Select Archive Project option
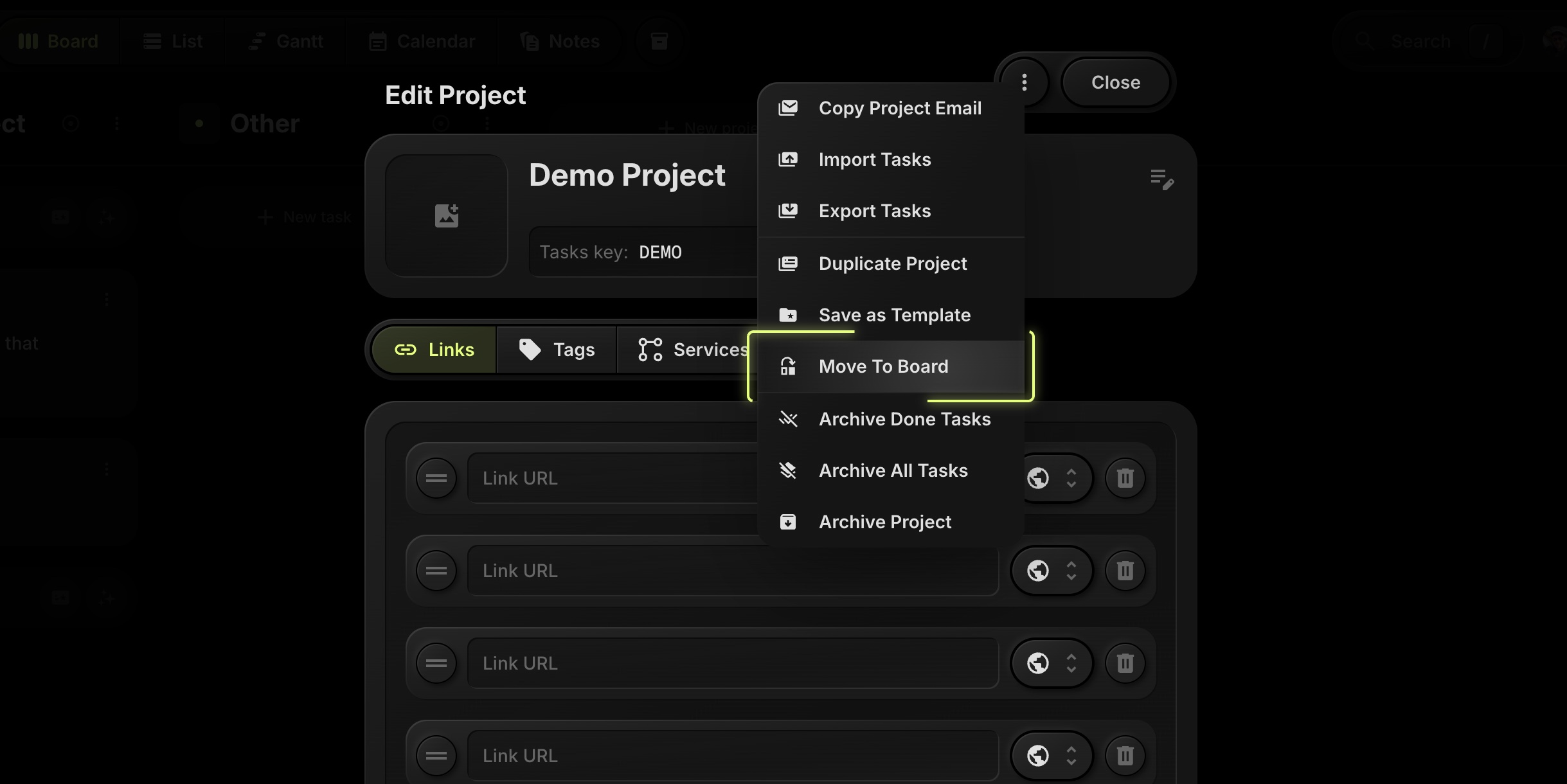 (x=884, y=522)
